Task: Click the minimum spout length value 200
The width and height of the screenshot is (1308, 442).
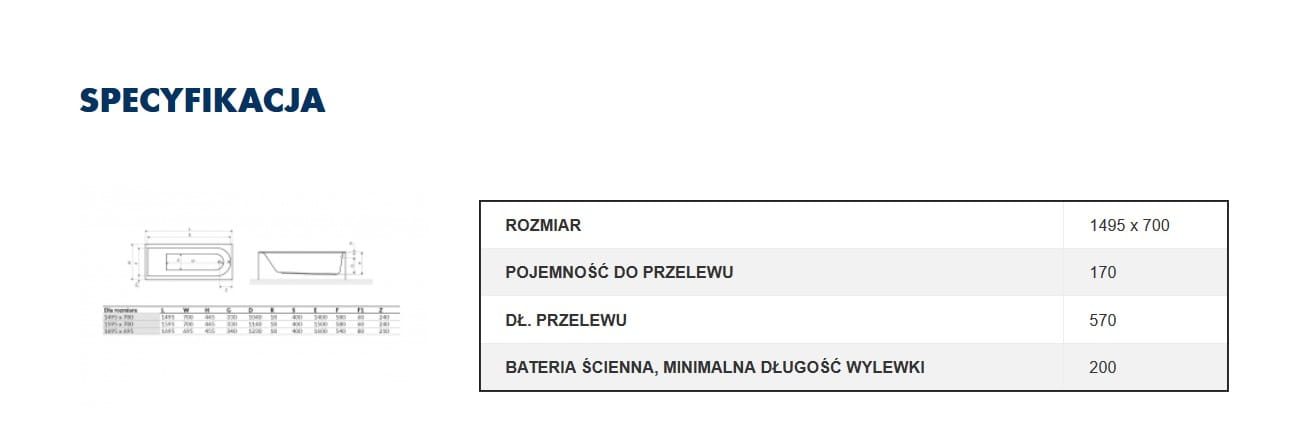Action: (1102, 367)
